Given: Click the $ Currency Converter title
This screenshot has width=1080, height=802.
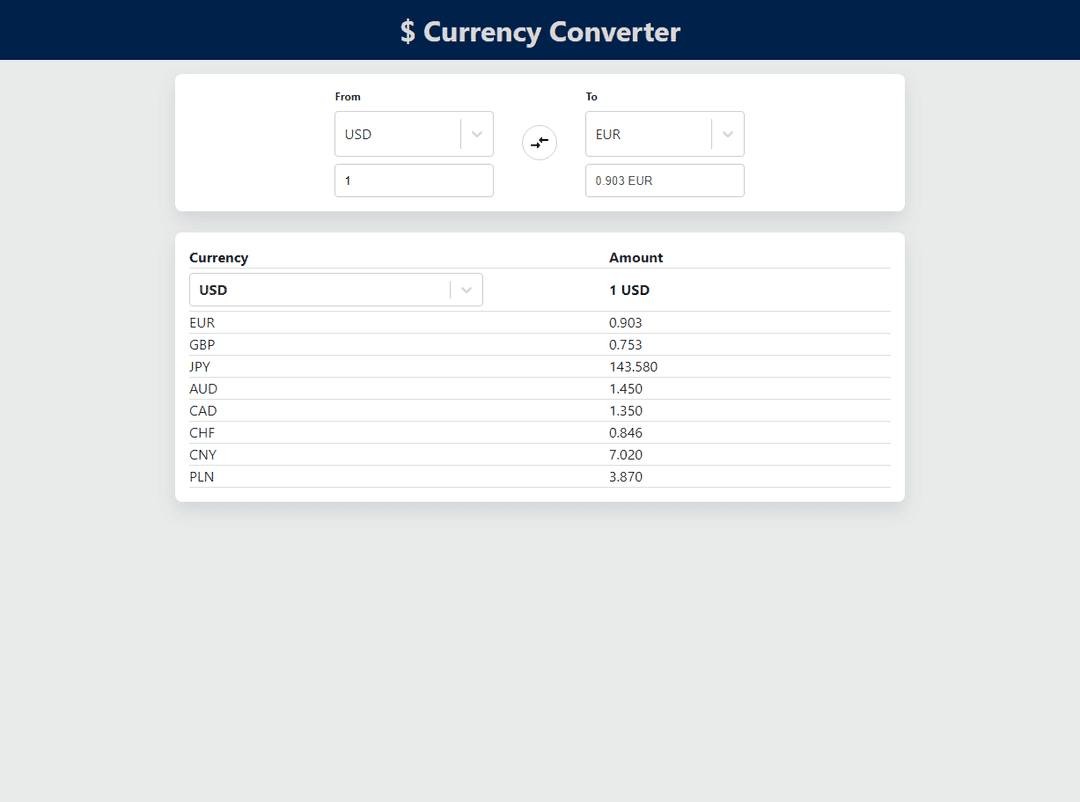Looking at the screenshot, I should (x=540, y=31).
